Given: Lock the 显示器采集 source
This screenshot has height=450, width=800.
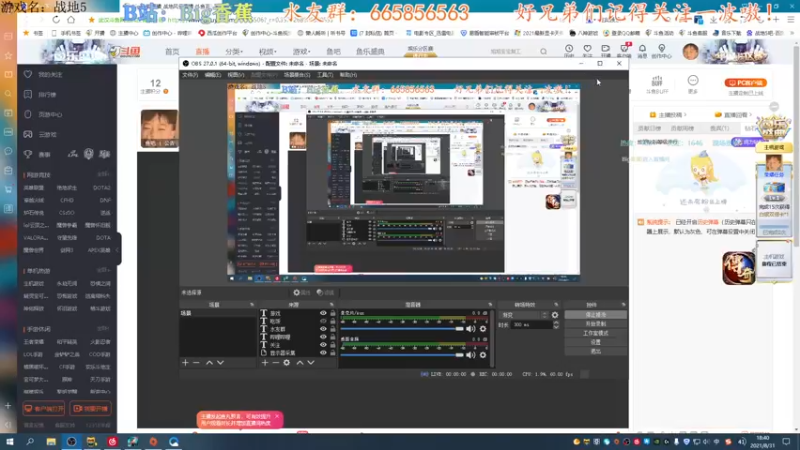Looking at the screenshot, I should coord(333,353).
